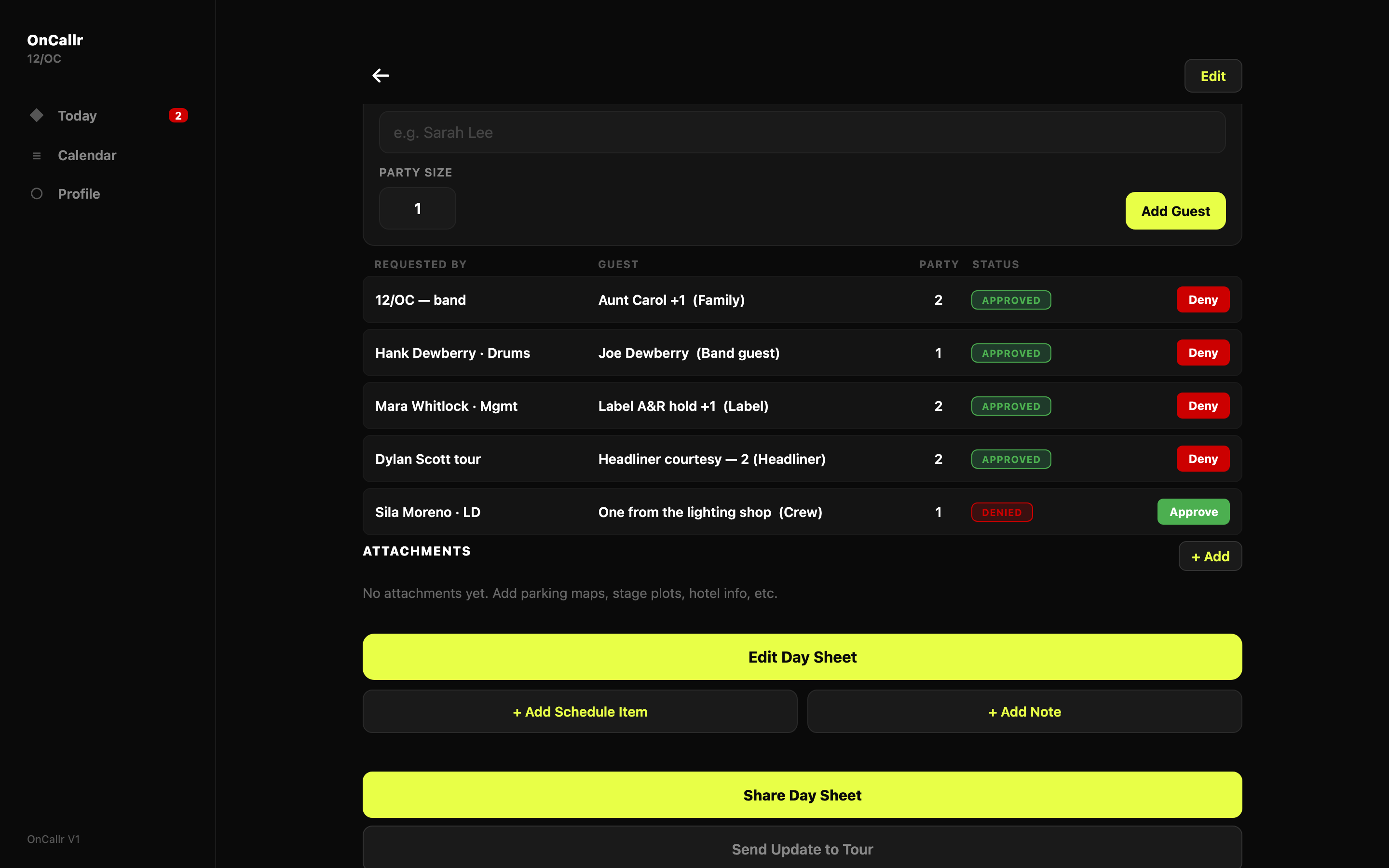Click the 12/OC band label under OnCallr
1389x868 pixels.
44,58
